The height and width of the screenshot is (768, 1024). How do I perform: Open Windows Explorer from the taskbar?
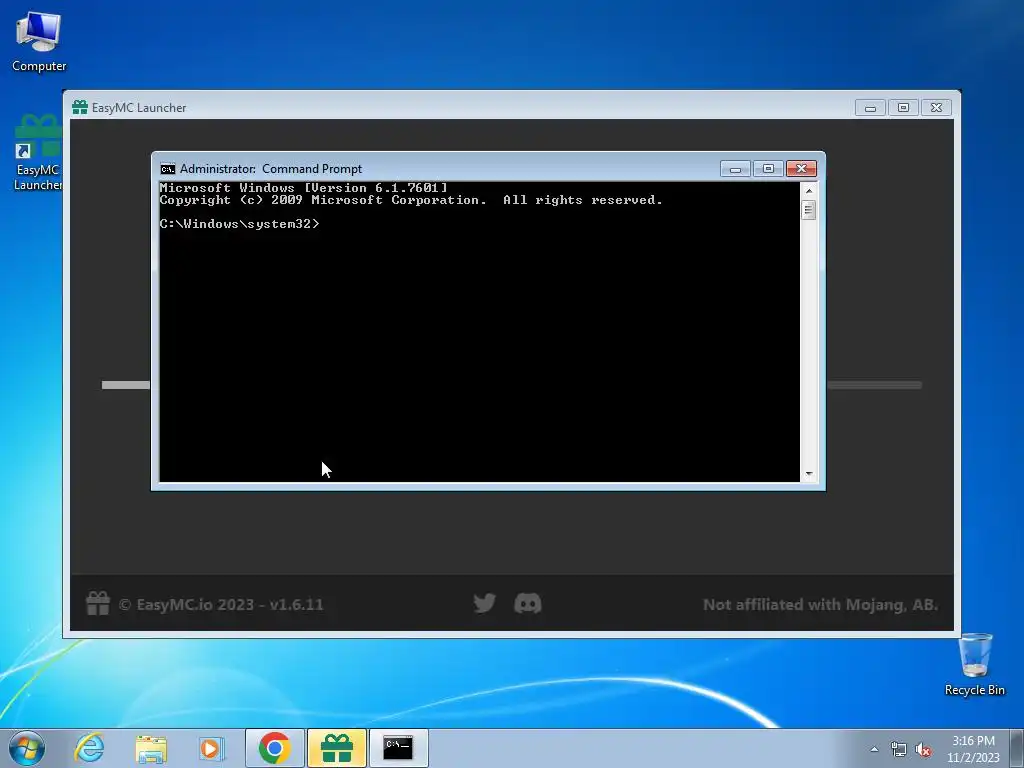151,748
